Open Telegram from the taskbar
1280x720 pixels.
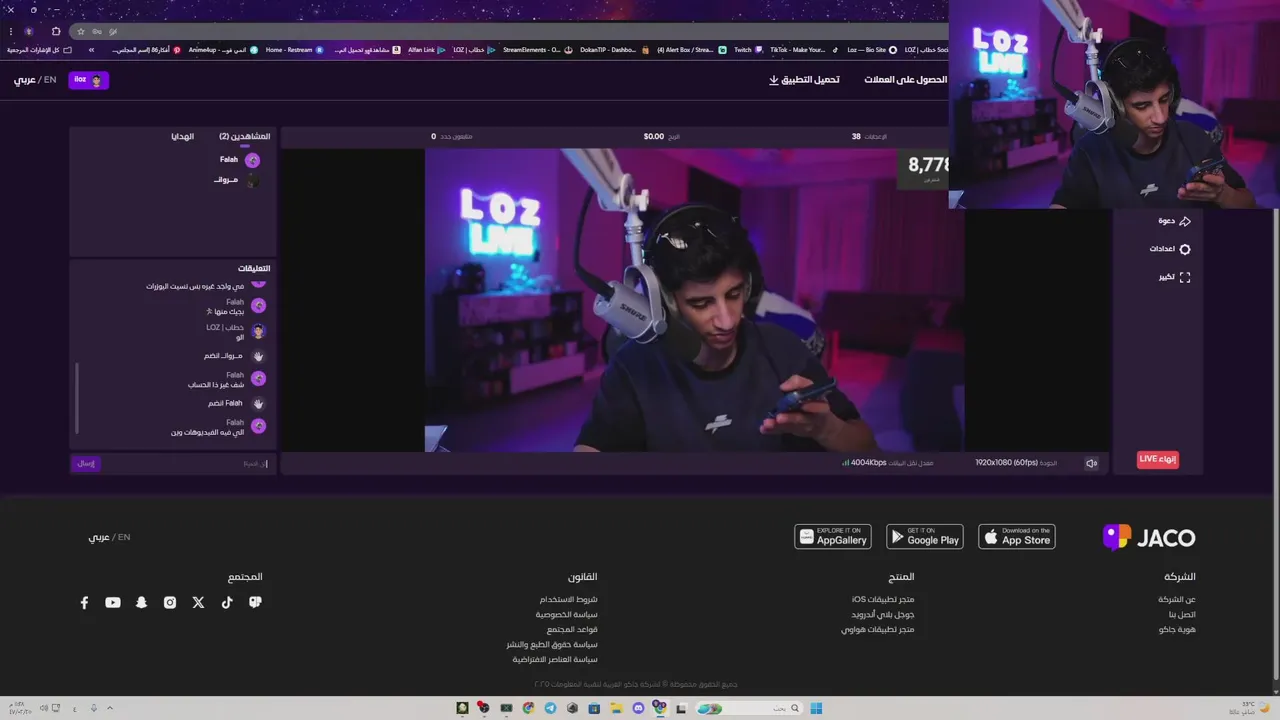[550, 708]
